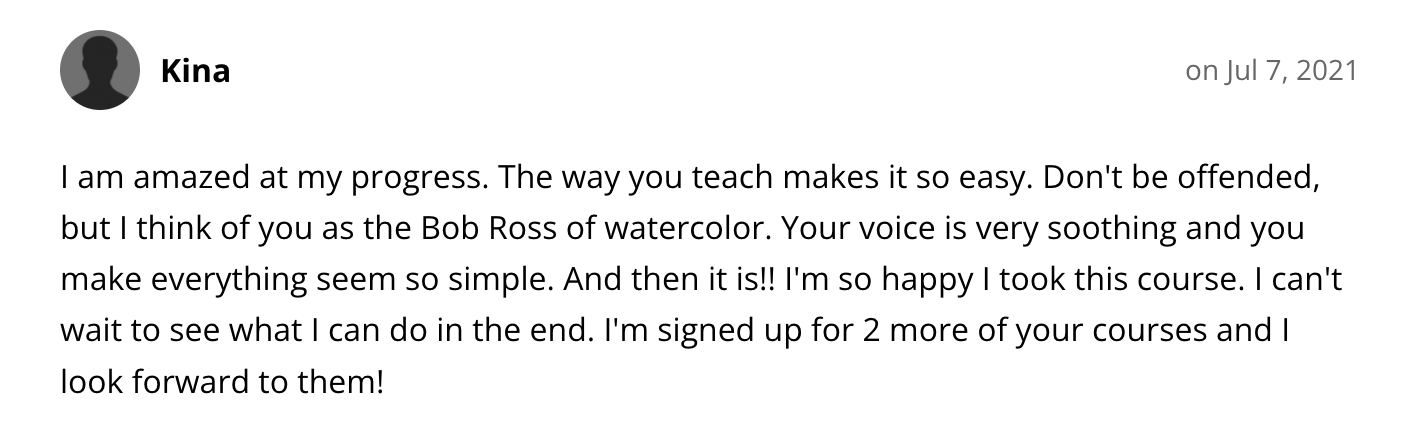Click the reviewer name Kina
This screenshot has width=1420, height=428.
195,71
